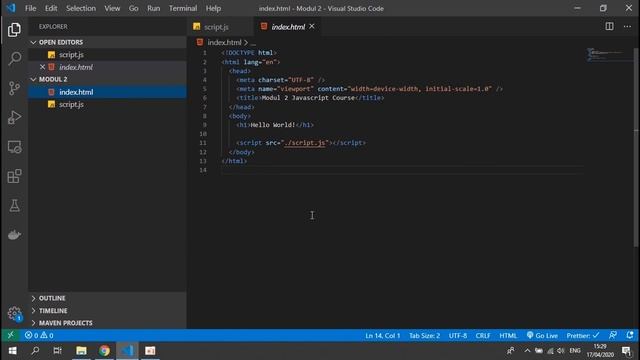Start the Go Live server
The height and width of the screenshot is (360, 640).
pyautogui.click(x=542, y=336)
